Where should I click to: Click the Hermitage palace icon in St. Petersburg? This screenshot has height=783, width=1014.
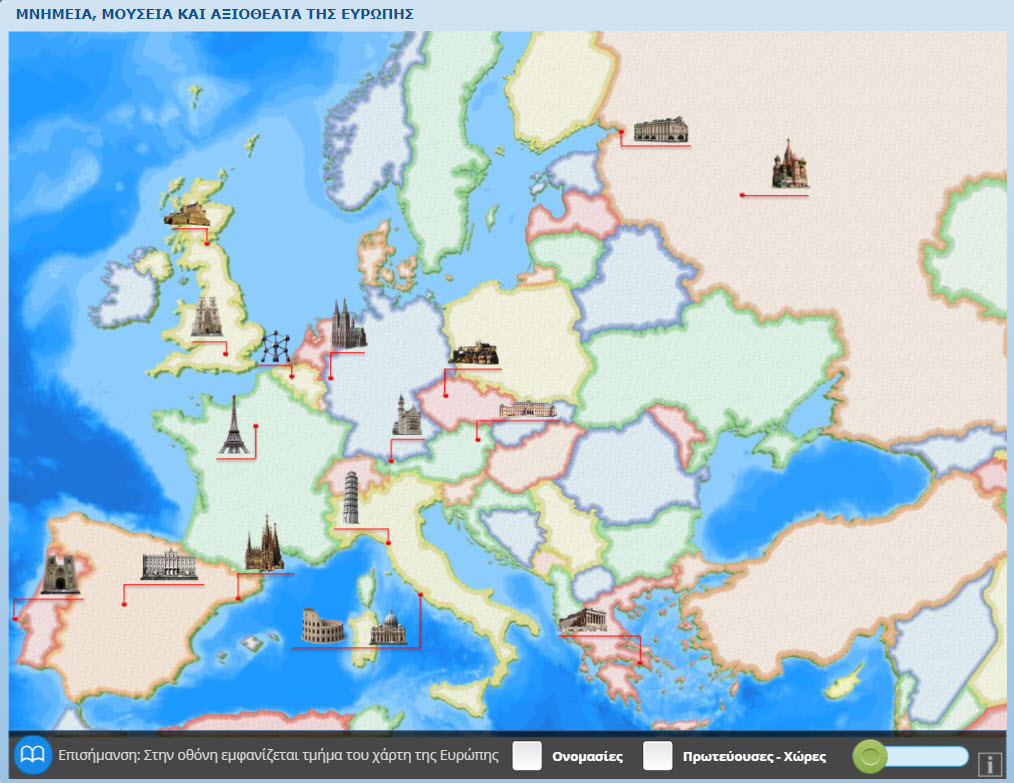[661, 129]
